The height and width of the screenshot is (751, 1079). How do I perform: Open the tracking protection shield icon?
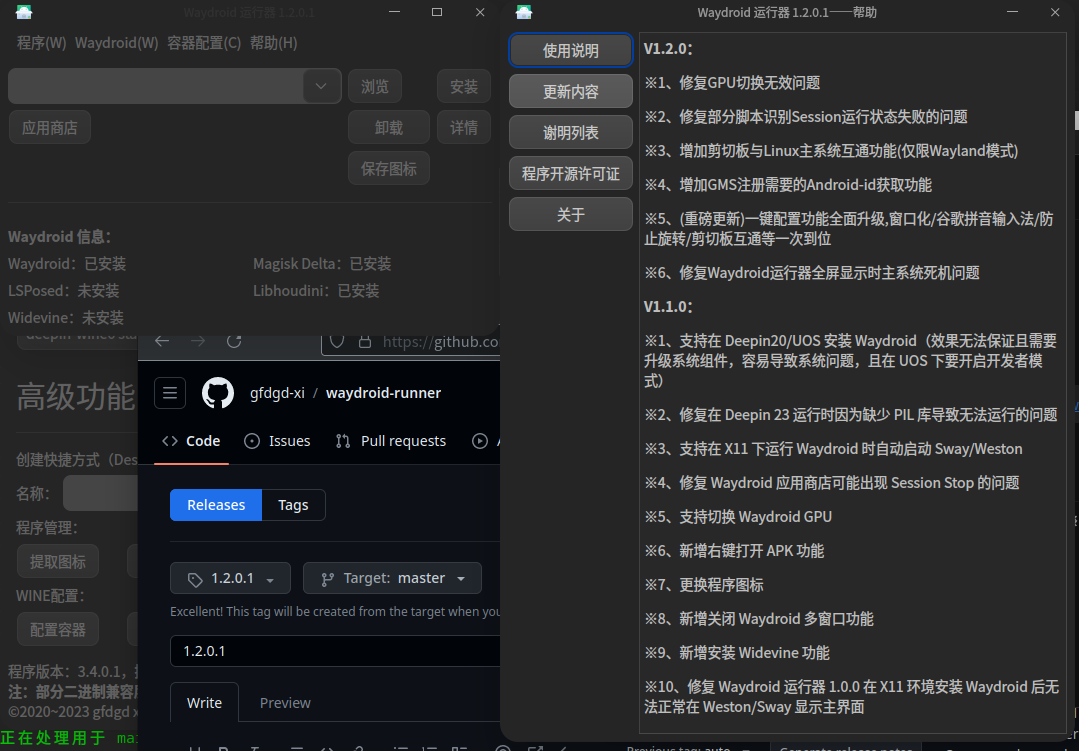336,341
